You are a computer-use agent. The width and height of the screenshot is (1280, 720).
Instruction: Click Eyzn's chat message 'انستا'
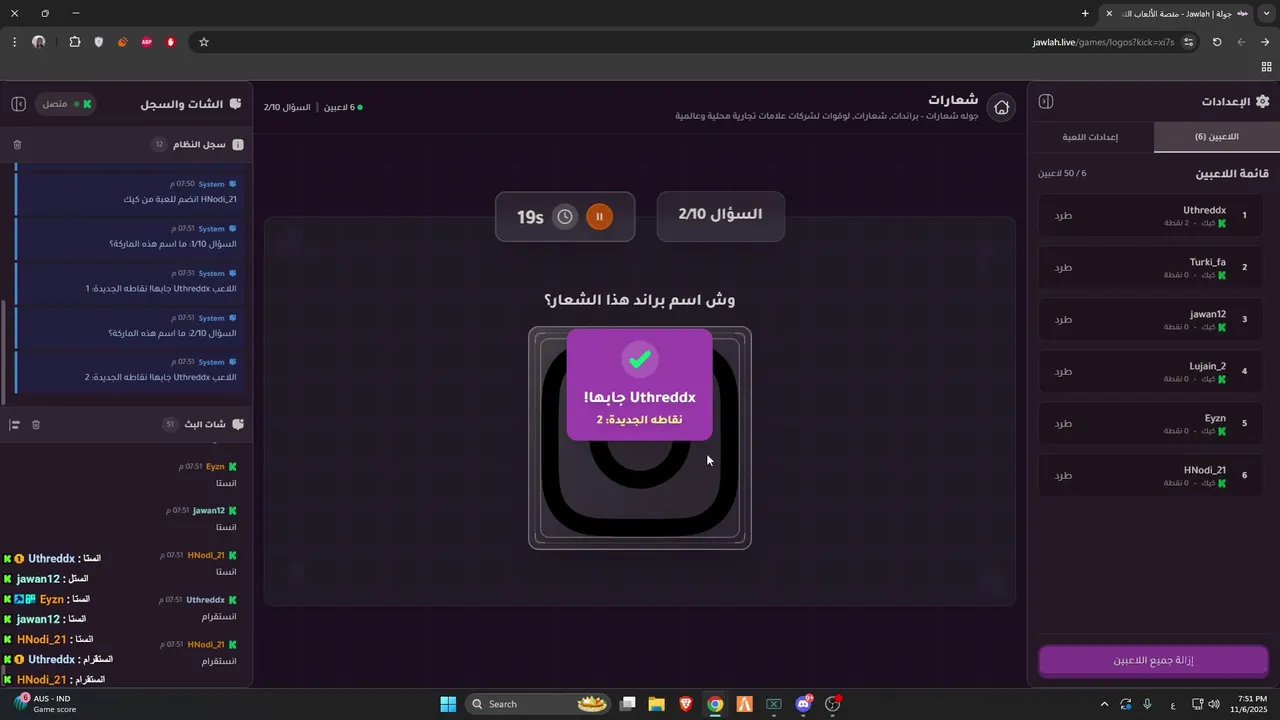tap(227, 483)
